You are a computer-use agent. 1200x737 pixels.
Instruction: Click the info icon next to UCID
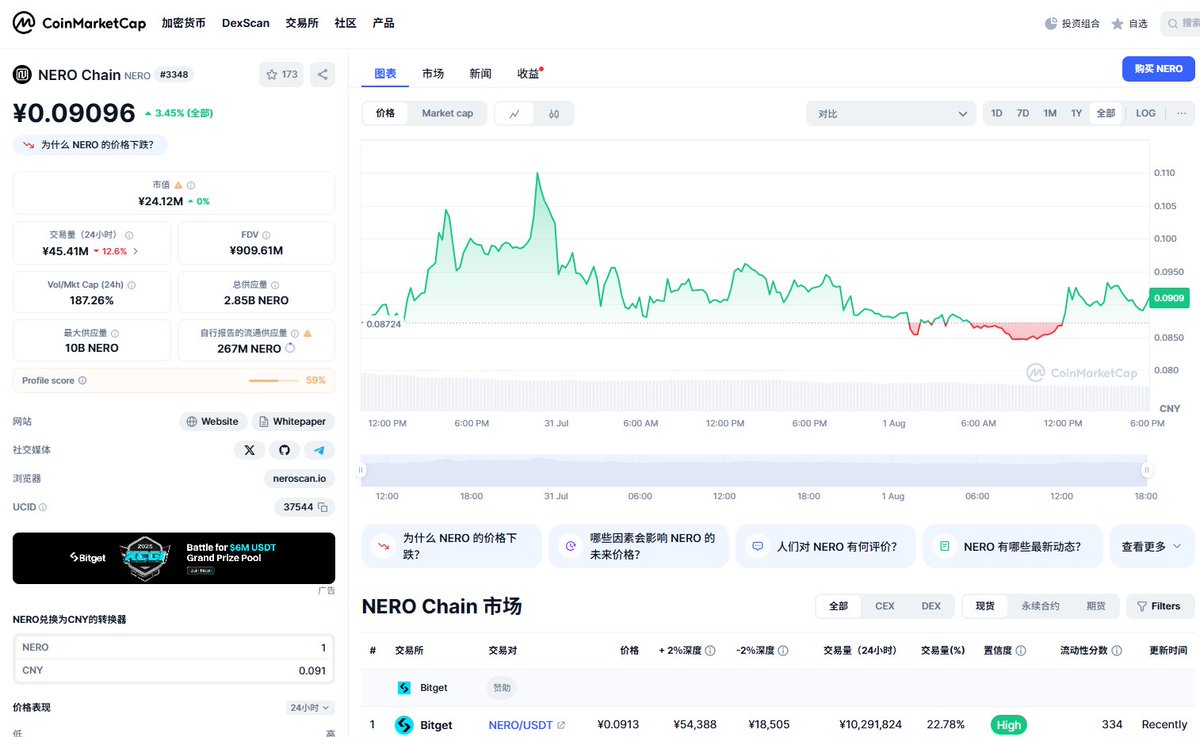point(43,507)
